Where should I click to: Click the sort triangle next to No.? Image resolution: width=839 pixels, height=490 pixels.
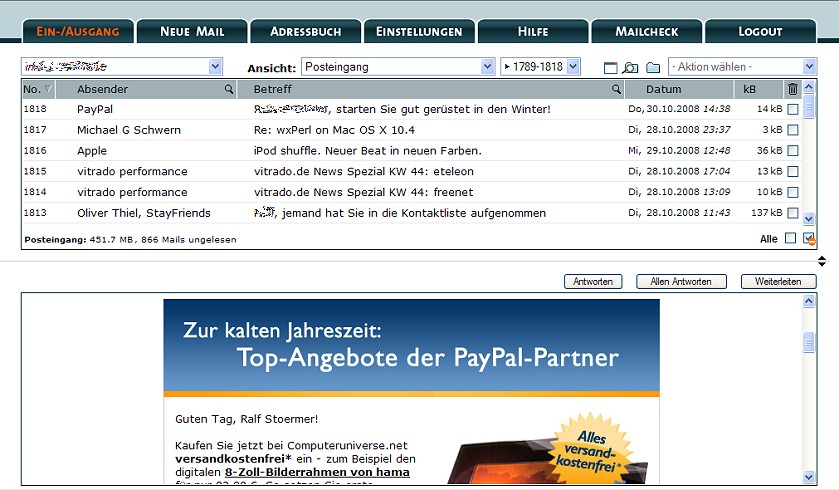point(48,89)
